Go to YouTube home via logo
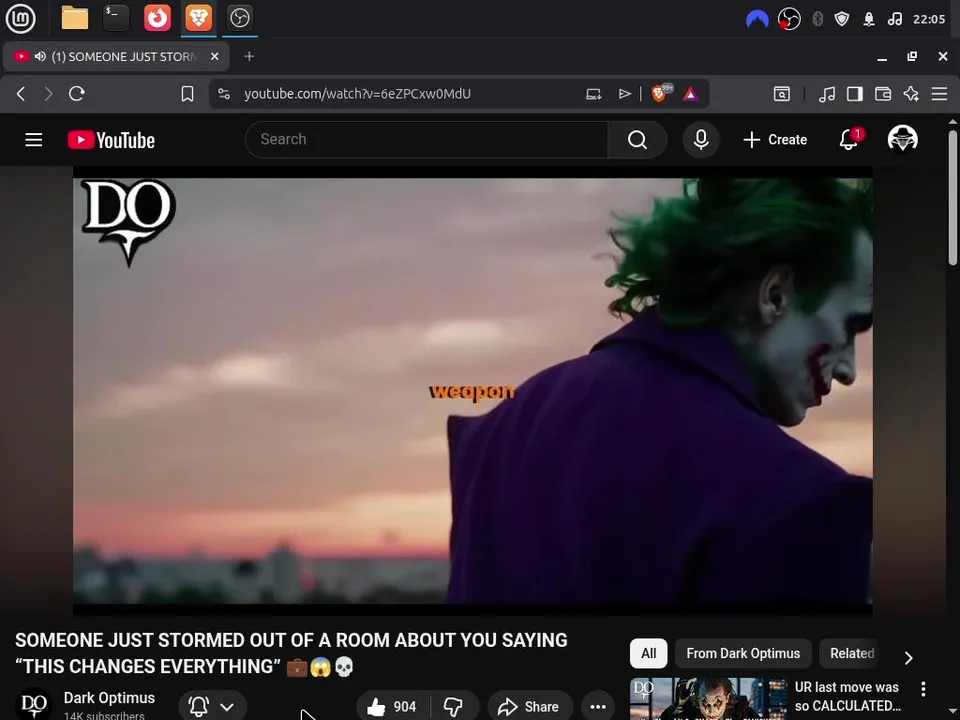960x720 pixels. tap(111, 140)
